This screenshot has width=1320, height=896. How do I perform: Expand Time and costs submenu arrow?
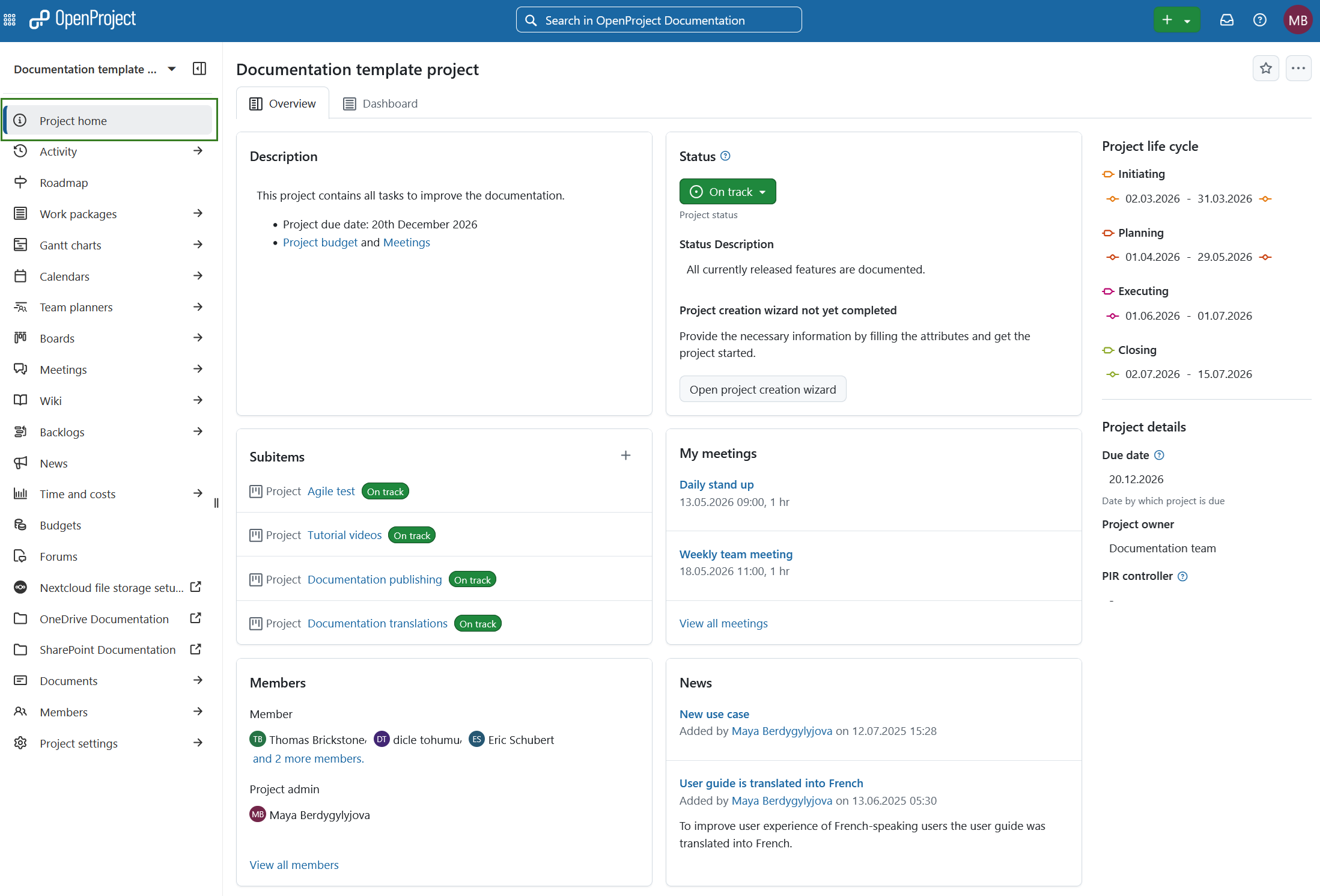click(x=198, y=493)
